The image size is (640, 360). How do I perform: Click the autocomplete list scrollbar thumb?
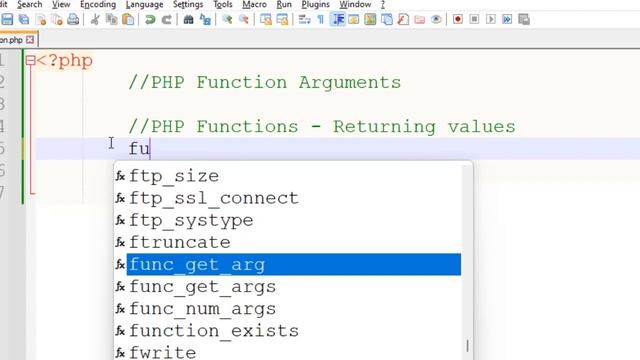coord(467,346)
